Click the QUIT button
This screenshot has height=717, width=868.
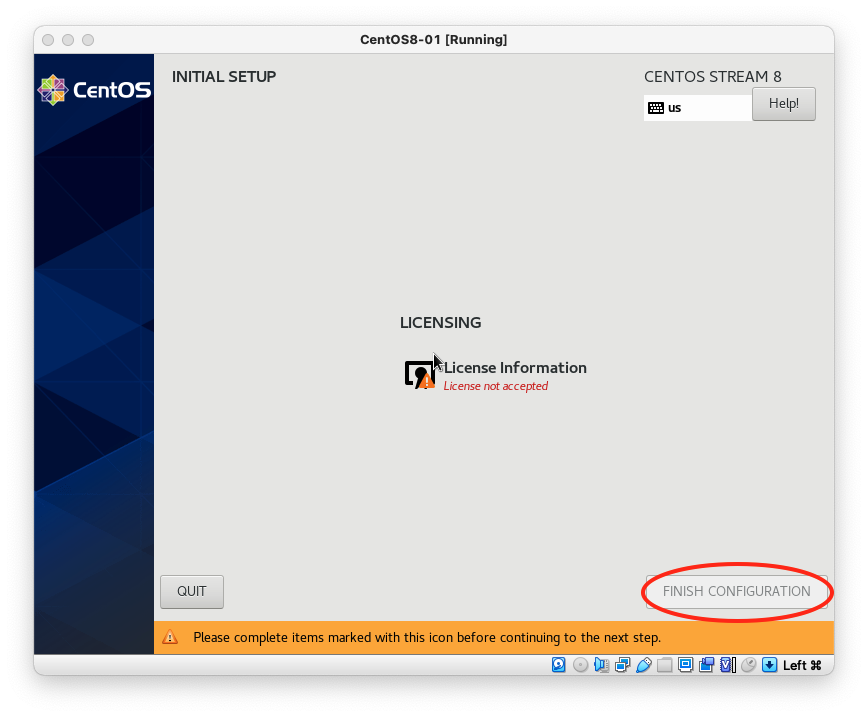point(192,591)
